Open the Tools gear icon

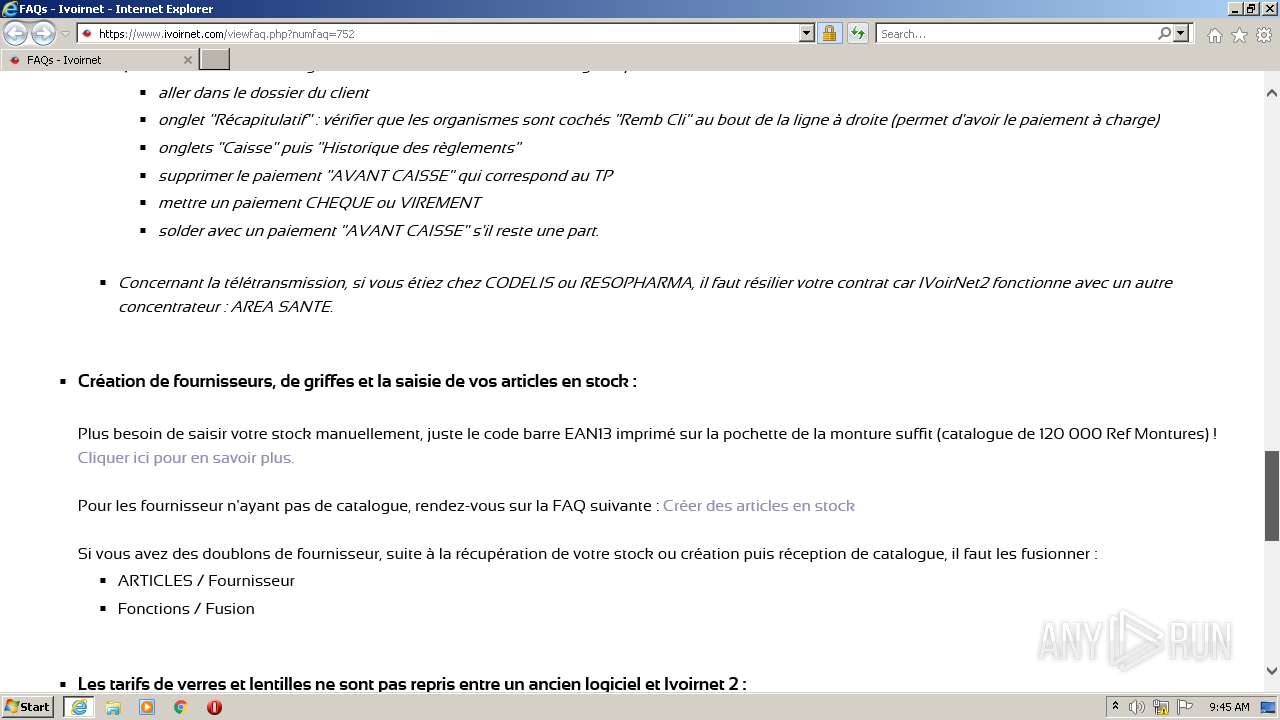[1263, 35]
